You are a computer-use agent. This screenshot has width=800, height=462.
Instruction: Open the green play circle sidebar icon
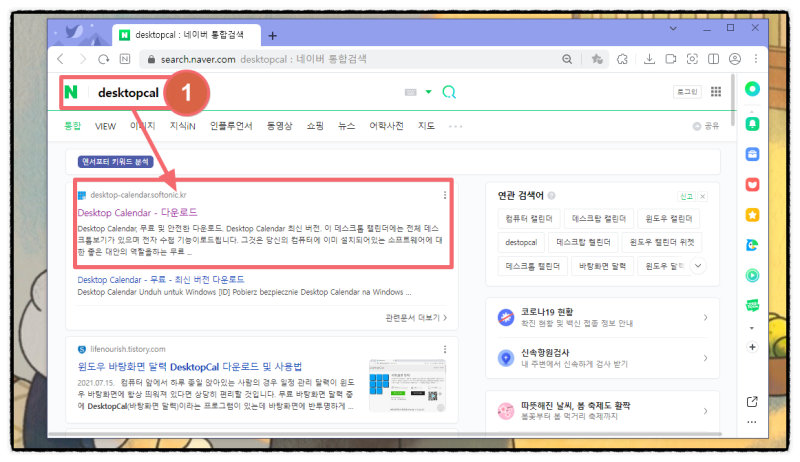[752, 275]
